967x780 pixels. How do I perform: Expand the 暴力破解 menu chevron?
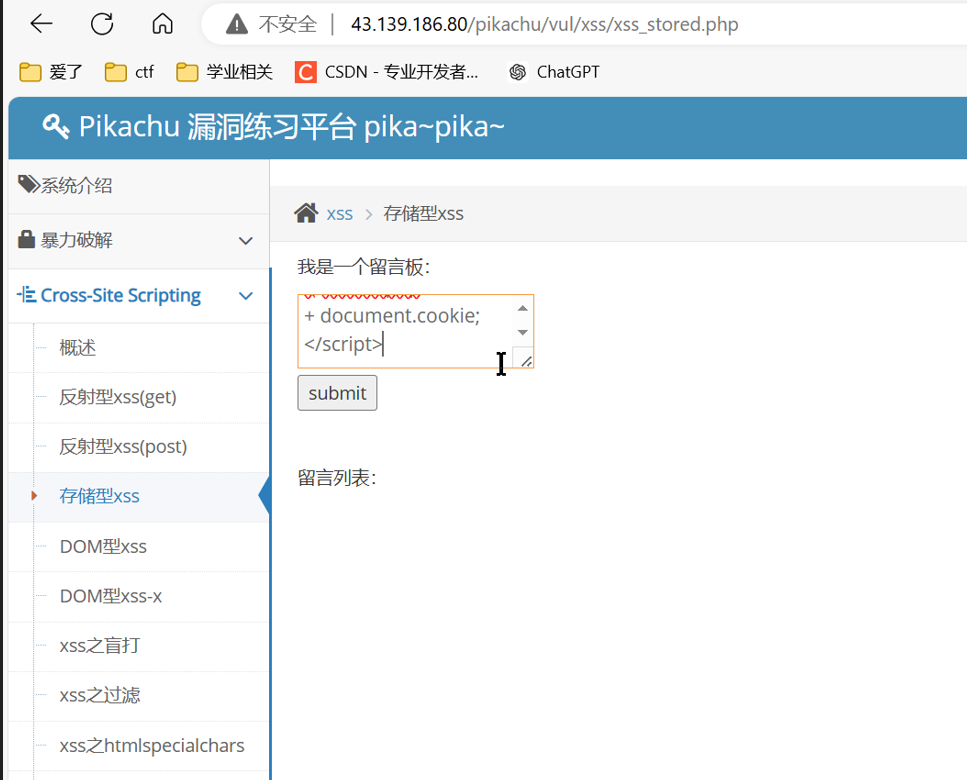pyautogui.click(x=245, y=240)
